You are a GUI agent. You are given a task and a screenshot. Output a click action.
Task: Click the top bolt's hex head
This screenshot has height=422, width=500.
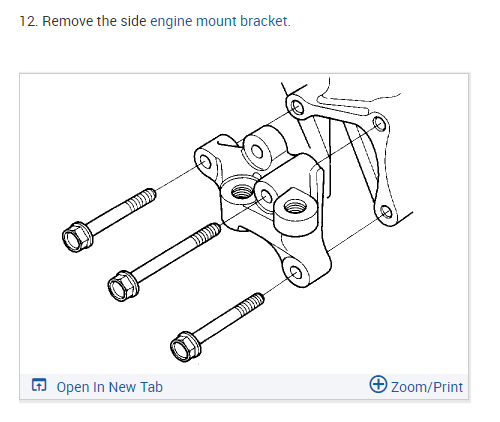coord(77,237)
